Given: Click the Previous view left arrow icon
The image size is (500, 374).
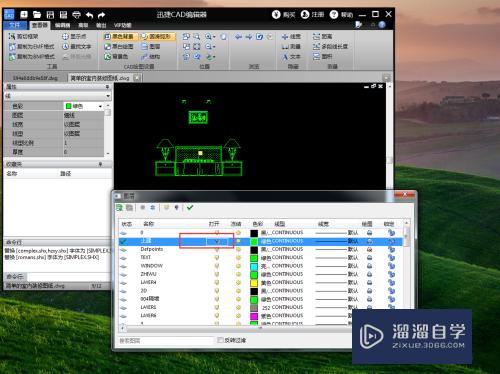Looking at the screenshot, I should 238,36.
